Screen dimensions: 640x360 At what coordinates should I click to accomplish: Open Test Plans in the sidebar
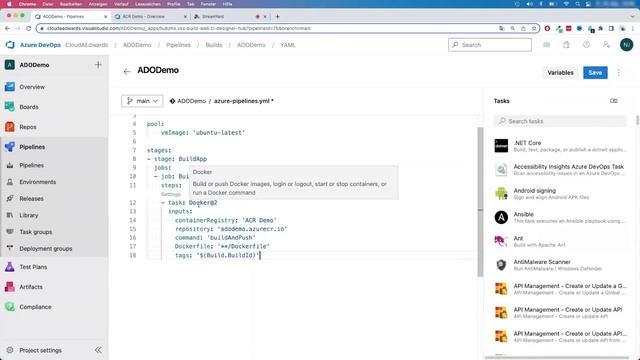tap(33, 267)
